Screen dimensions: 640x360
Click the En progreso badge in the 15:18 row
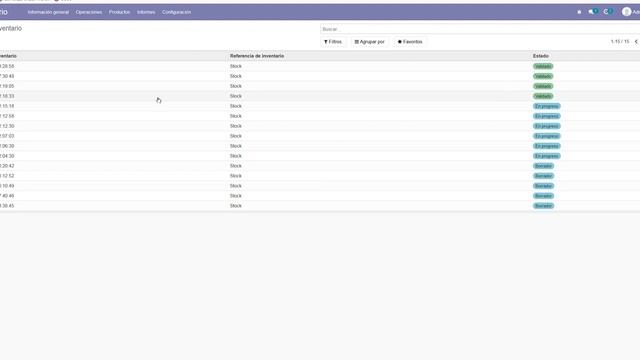pos(547,106)
